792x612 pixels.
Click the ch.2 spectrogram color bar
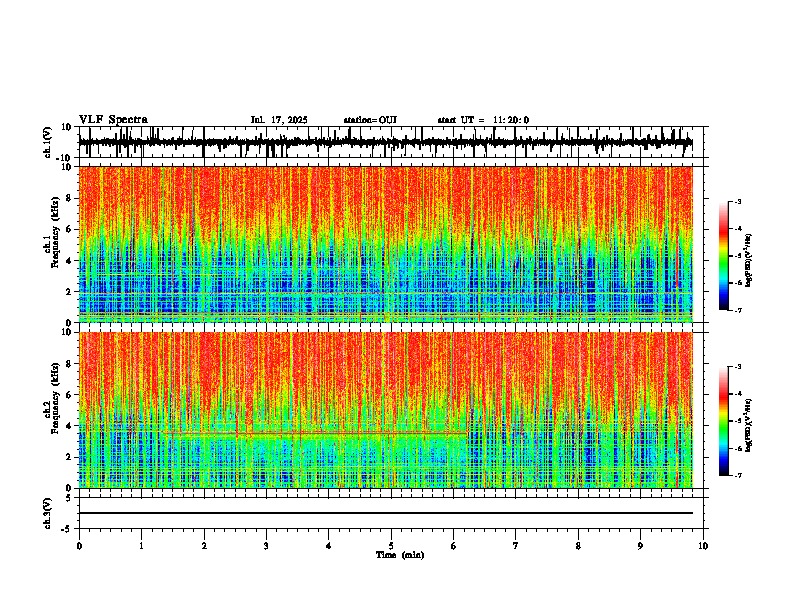pos(723,421)
